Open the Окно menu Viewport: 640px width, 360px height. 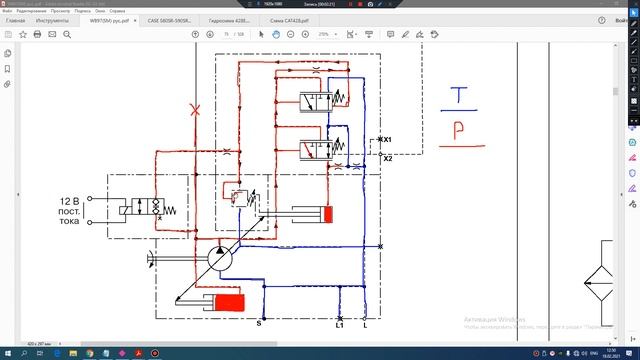pos(100,11)
